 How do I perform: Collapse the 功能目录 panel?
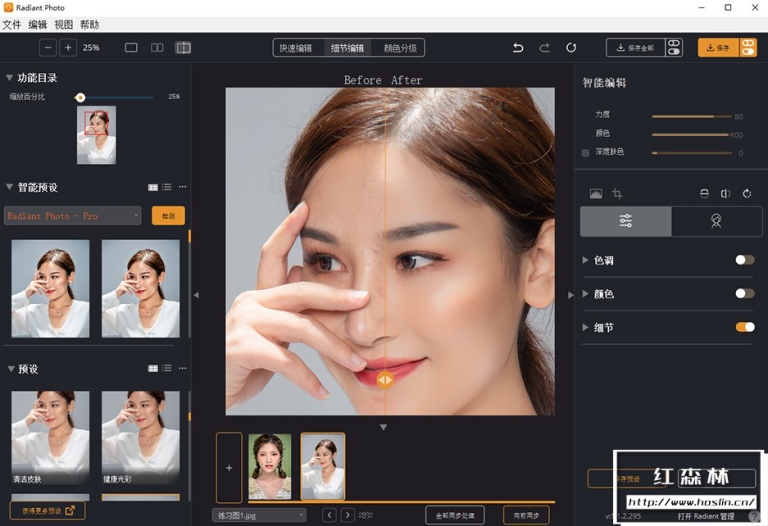(x=9, y=77)
